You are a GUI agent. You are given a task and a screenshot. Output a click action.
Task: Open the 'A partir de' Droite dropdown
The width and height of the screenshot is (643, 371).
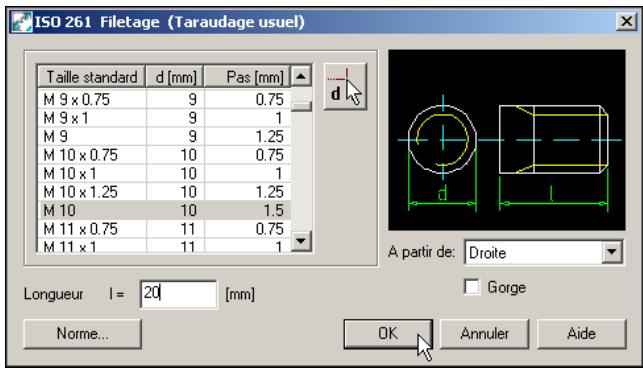click(612, 252)
